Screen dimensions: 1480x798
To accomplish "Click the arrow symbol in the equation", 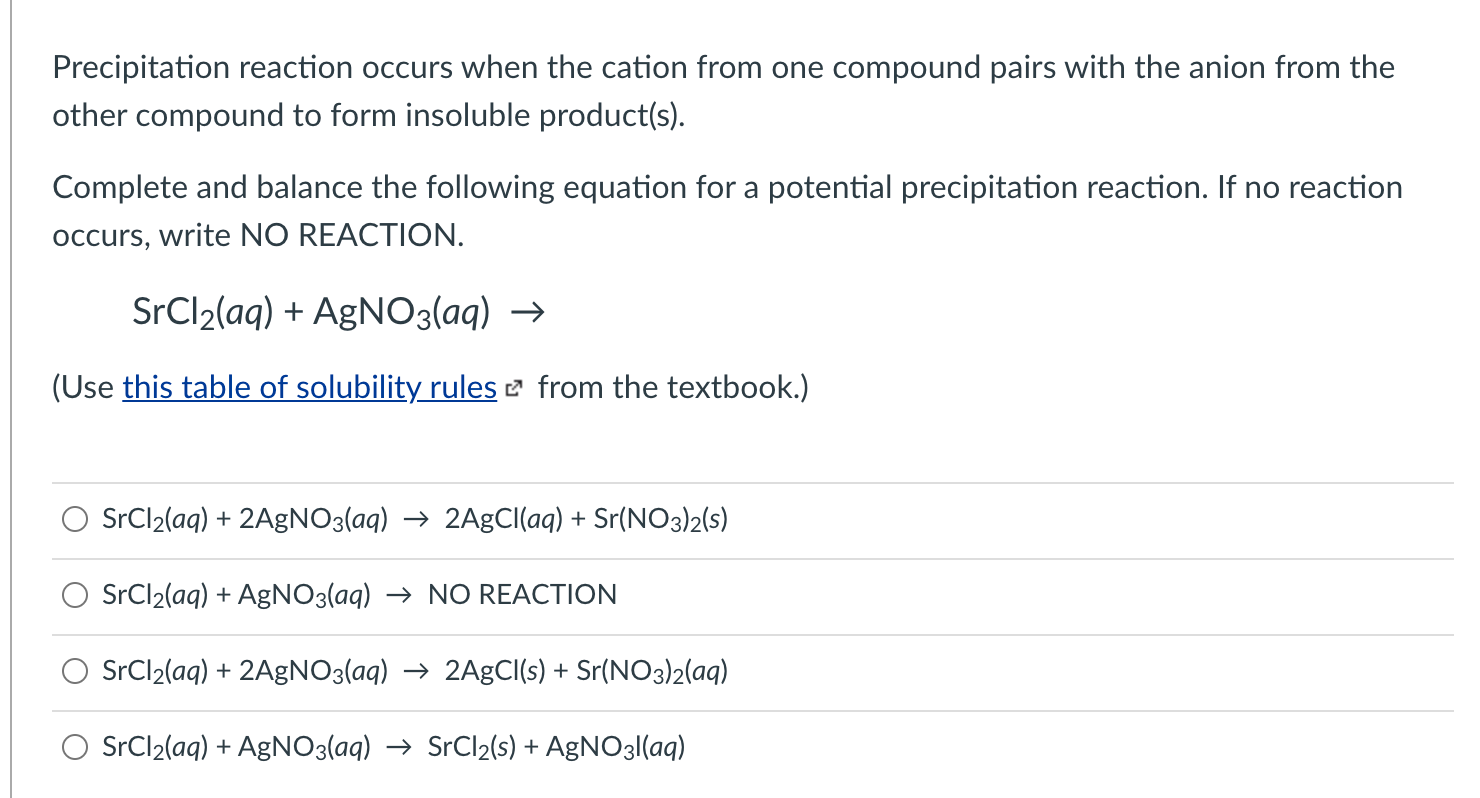I will pyautogui.click(x=533, y=311).
